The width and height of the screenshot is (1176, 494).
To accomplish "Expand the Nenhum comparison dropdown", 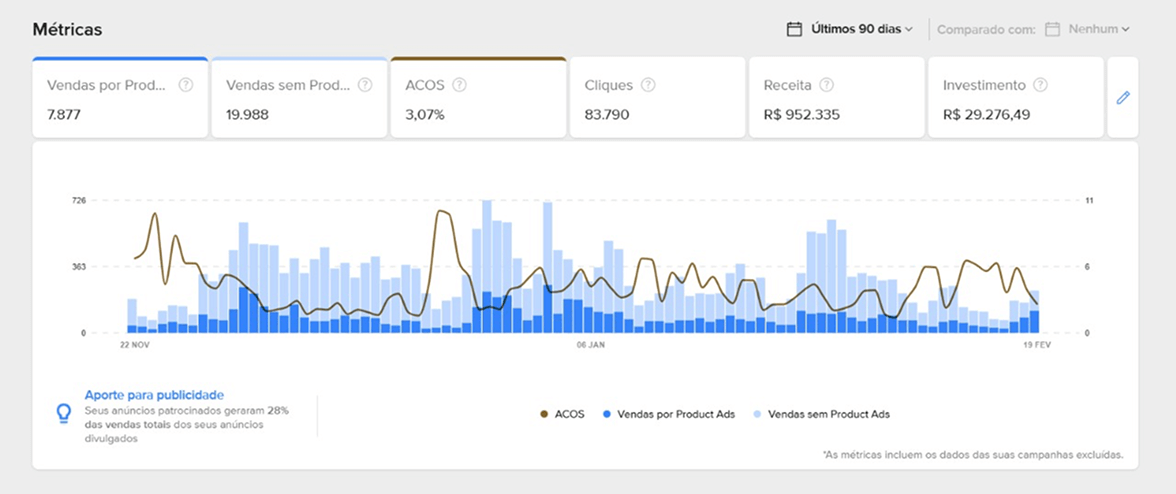I will tap(1098, 29).
